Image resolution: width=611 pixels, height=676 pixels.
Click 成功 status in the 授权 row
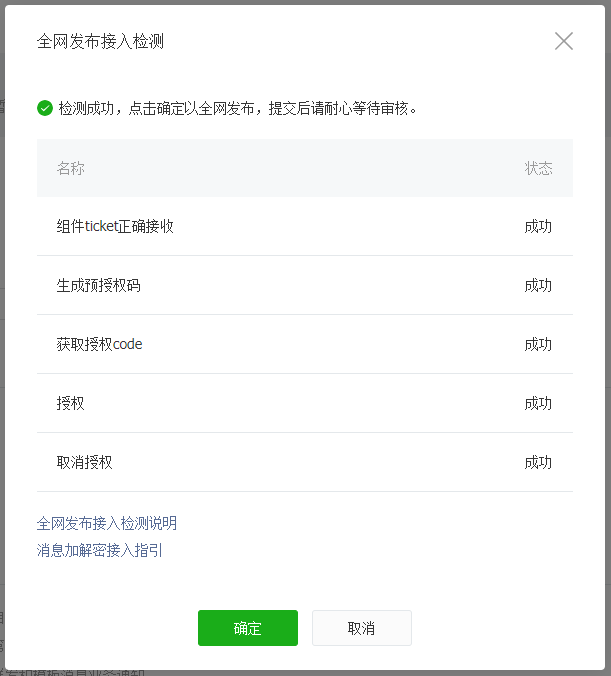[538, 403]
